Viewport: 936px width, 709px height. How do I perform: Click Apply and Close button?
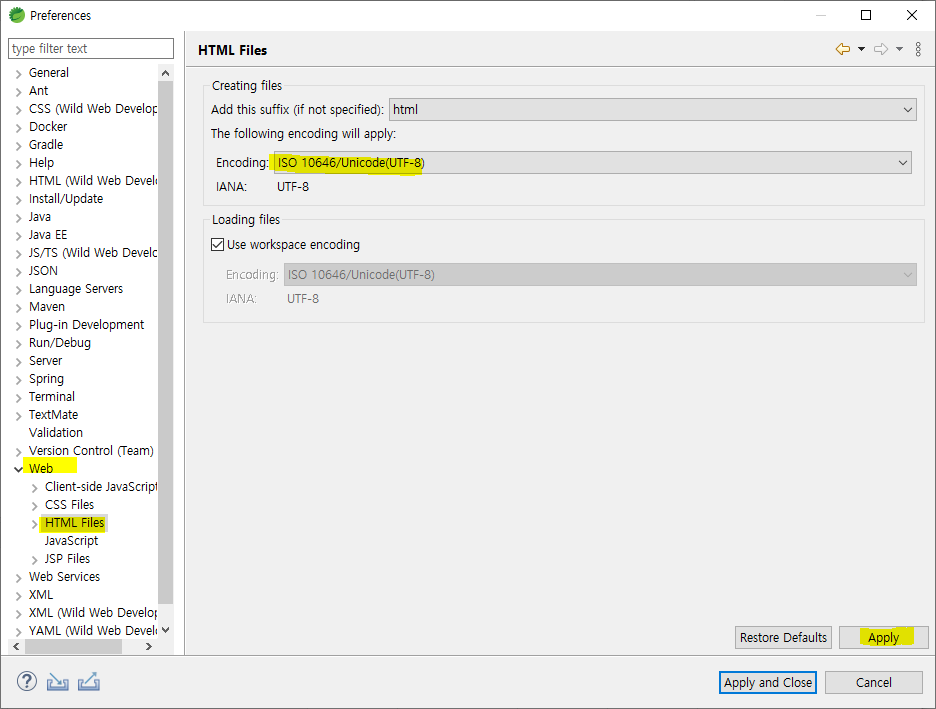(768, 682)
